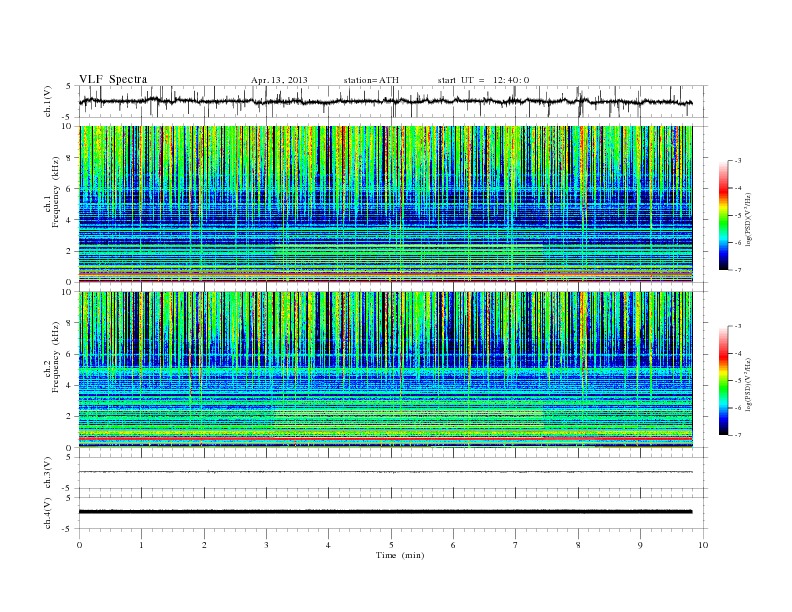Click the ch.1 voltage waveform trace
The image size is (792, 612).
pos(385,101)
